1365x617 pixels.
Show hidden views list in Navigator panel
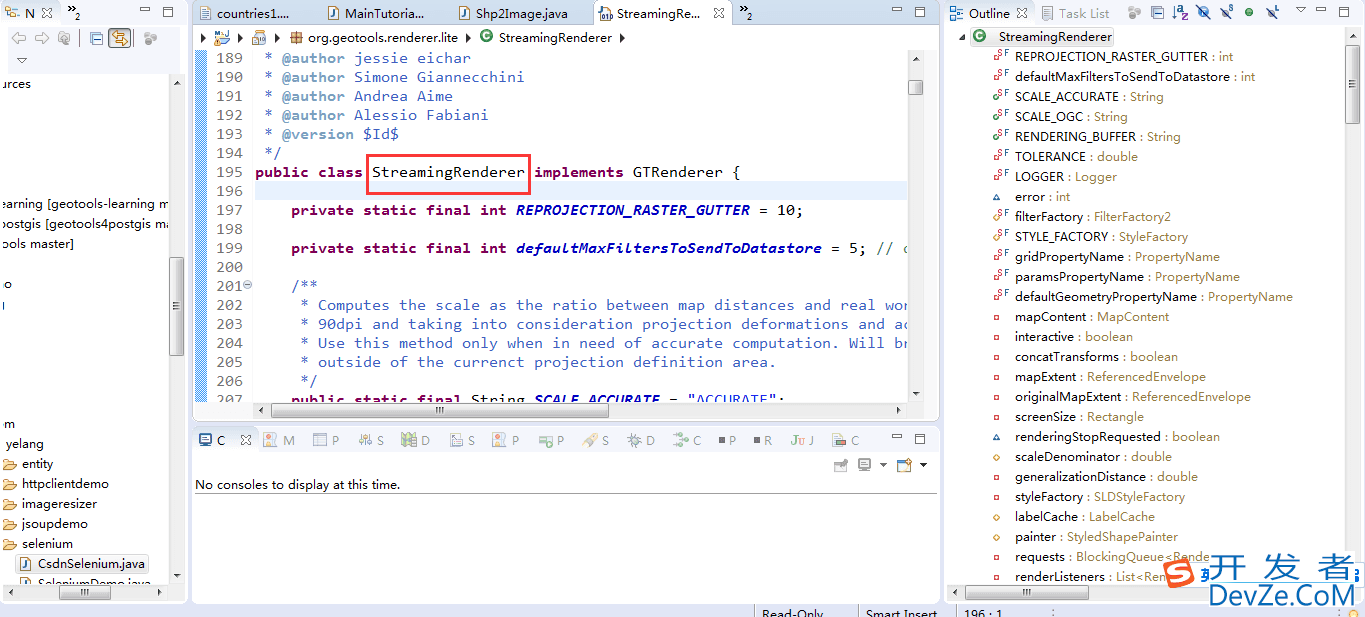[74, 13]
